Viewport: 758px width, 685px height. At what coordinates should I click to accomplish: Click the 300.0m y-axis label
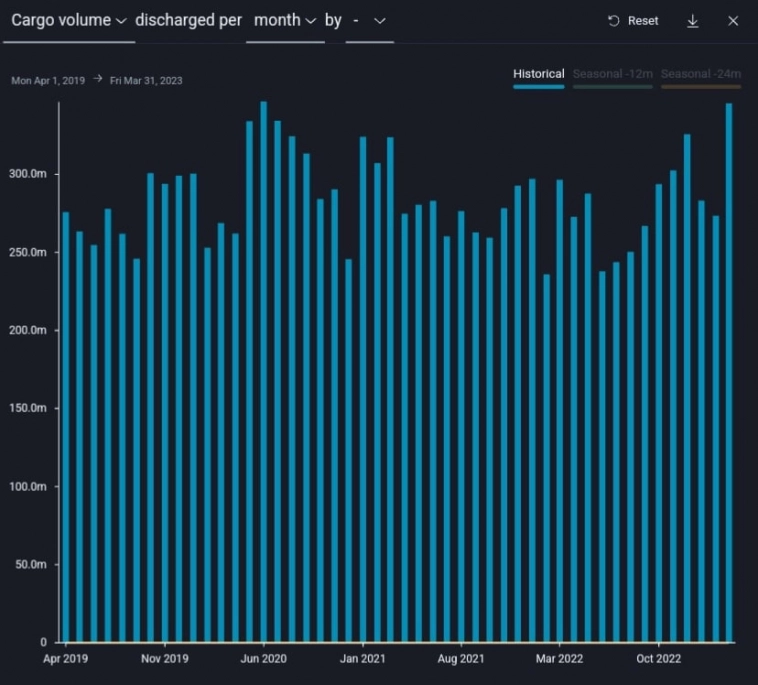[32, 174]
